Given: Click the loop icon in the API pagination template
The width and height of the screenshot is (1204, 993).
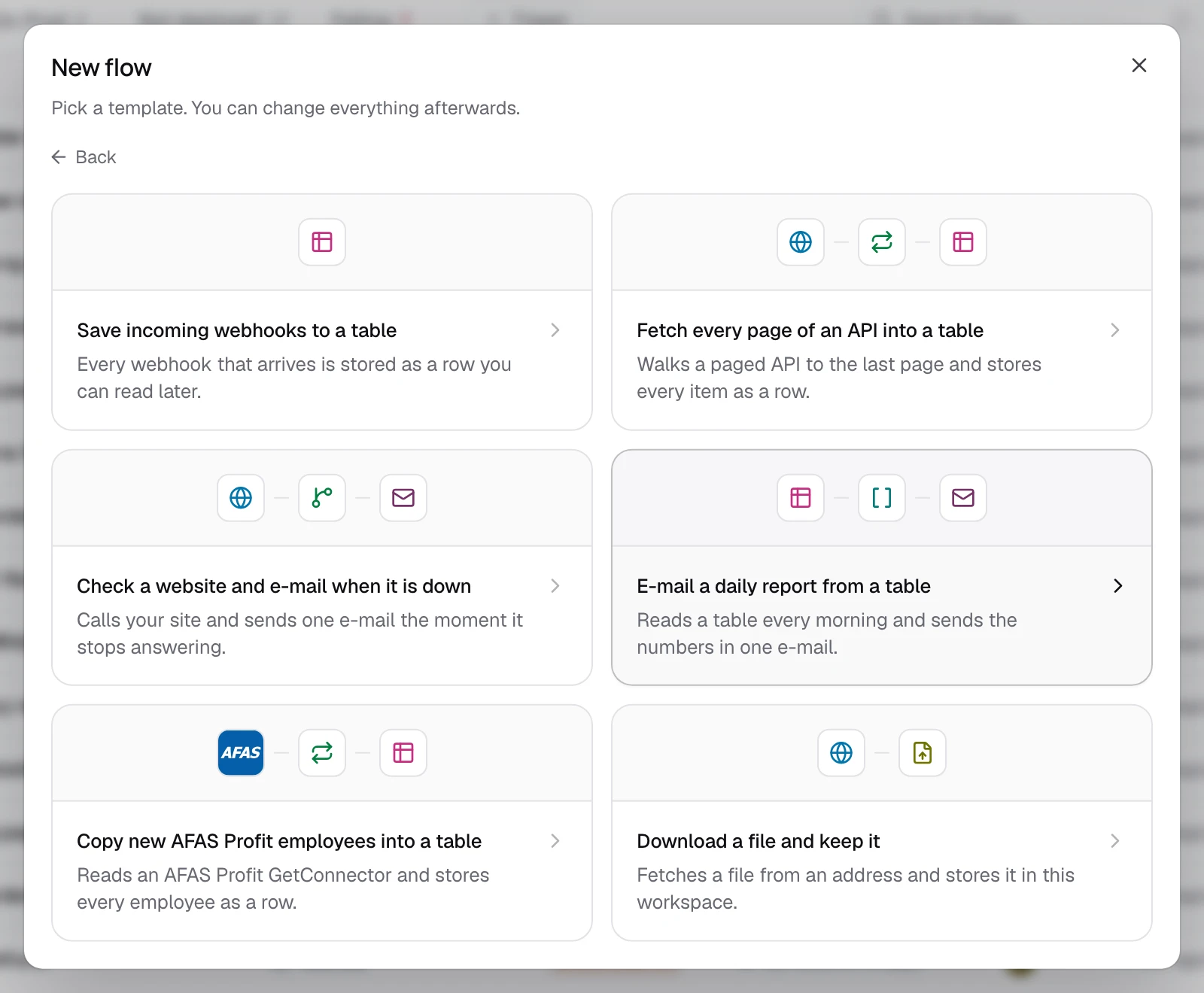Looking at the screenshot, I should pos(882,242).
